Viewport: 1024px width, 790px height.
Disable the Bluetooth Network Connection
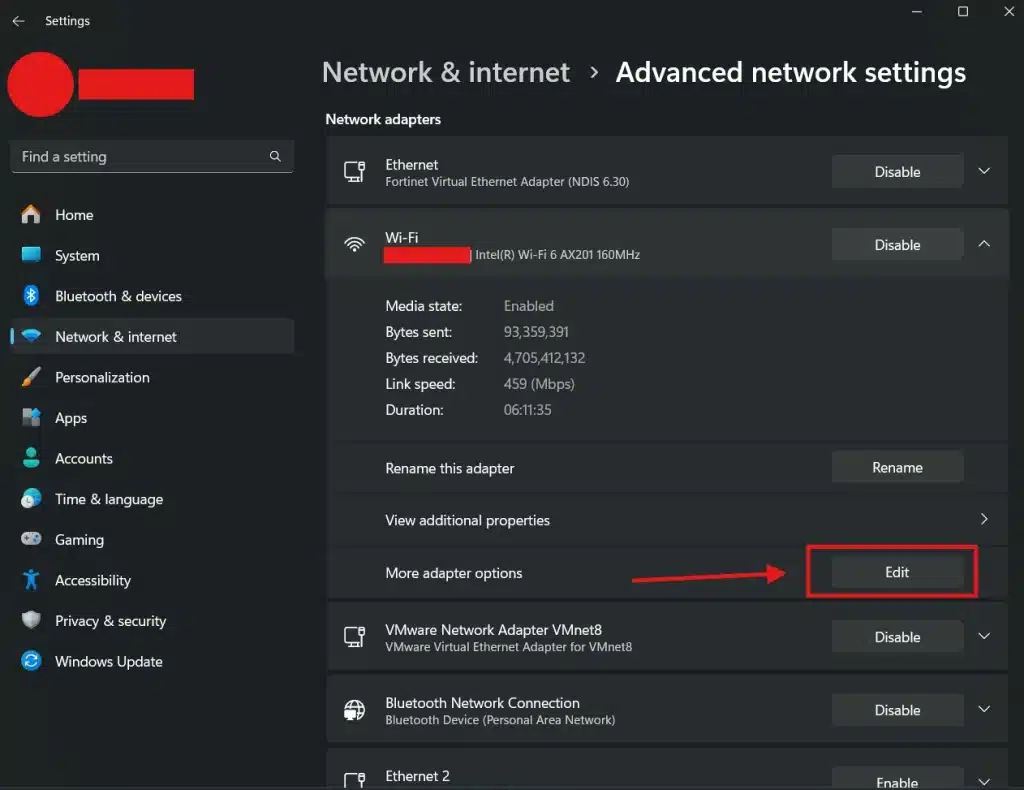[x=897, y=710]
